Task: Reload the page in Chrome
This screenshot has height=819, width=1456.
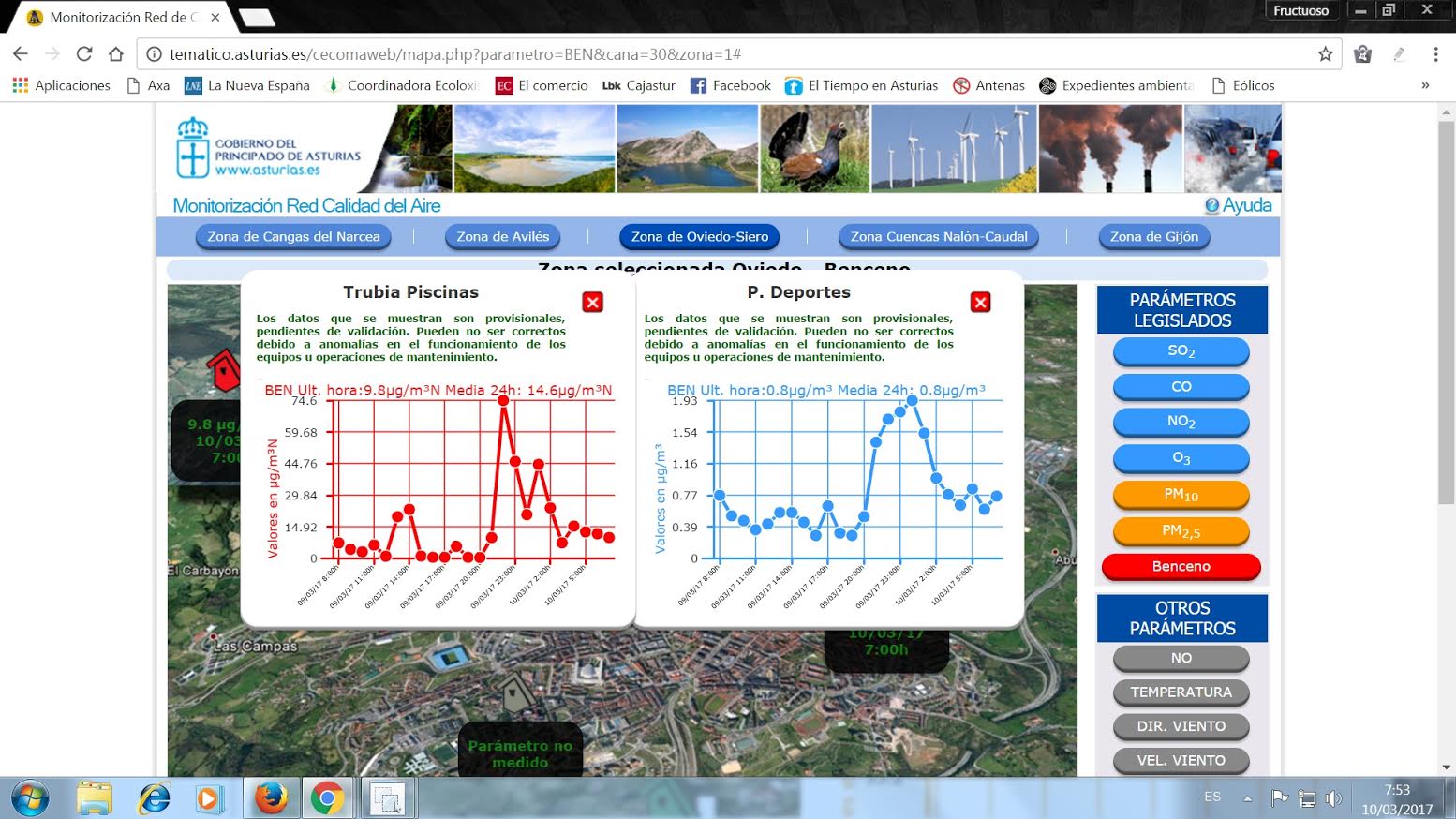Action: tap(84, 54)
